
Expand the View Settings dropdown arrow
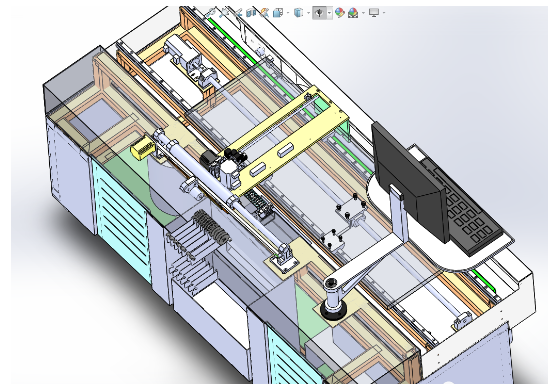[384, 13]
